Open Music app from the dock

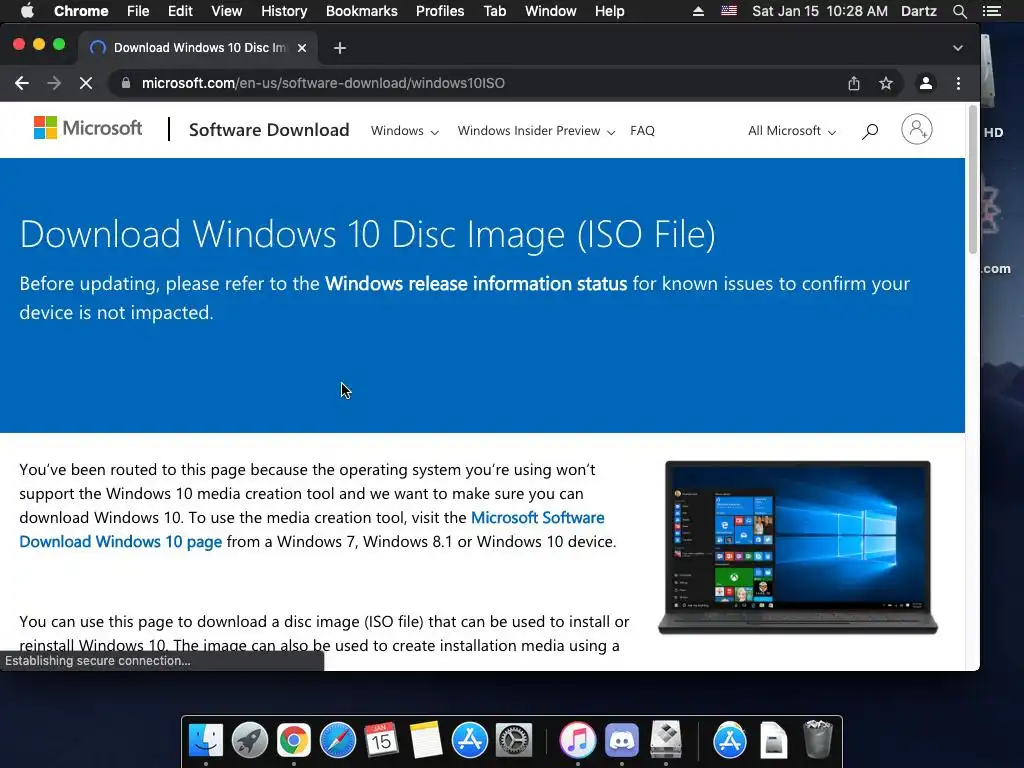pos(577,740)
